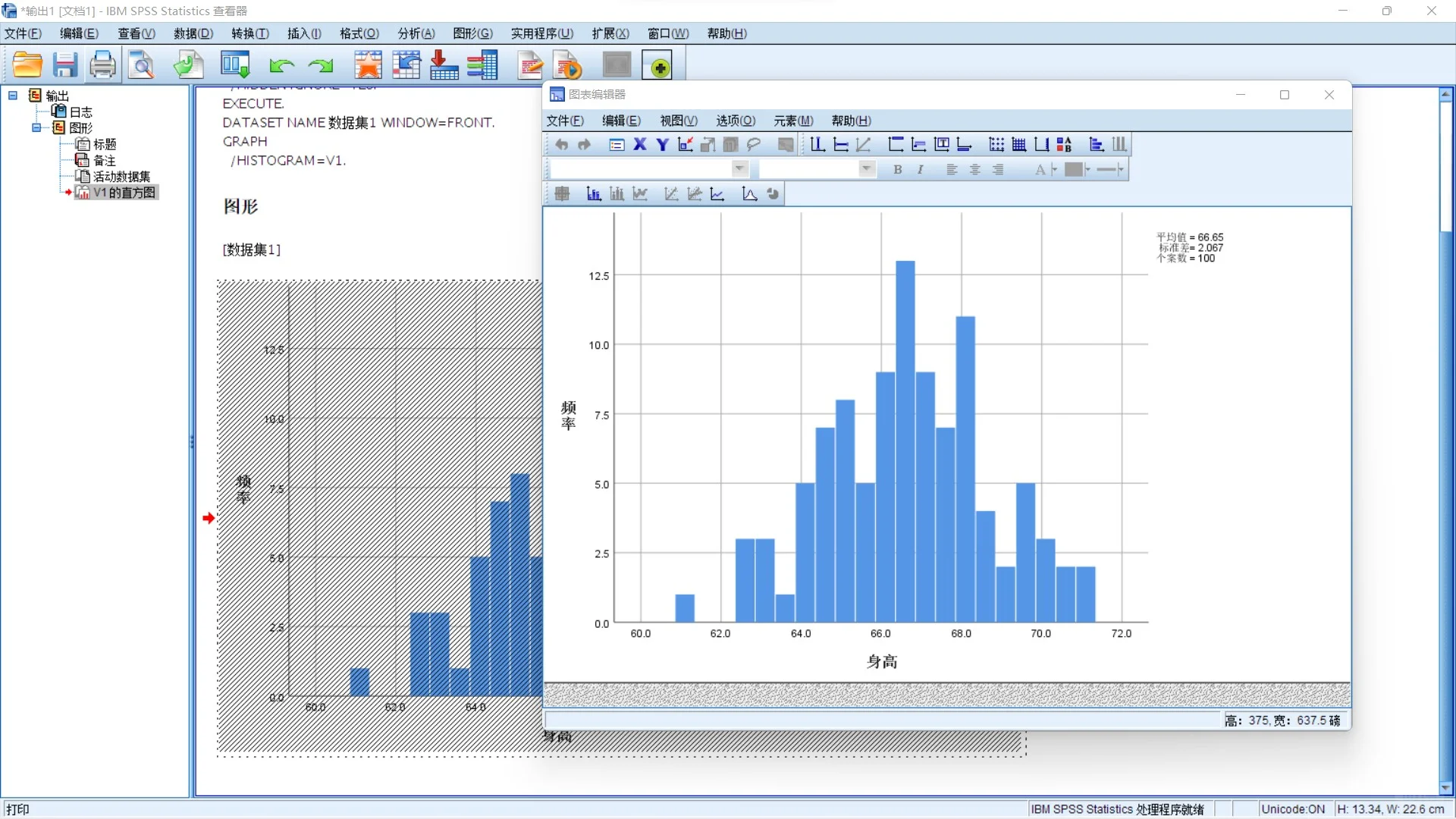Click the show legend A/B icon
1456x819 pixels.
pyautogui.click(x=1064, y=145)
